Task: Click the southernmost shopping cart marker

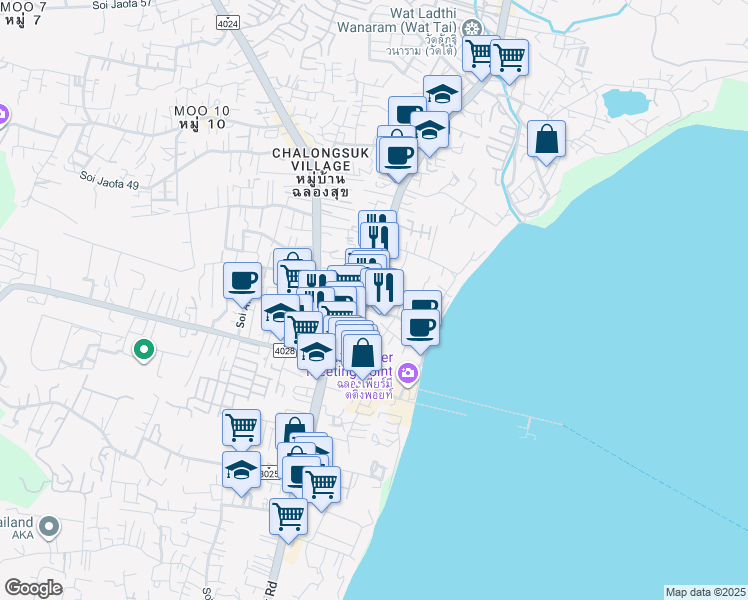Action: pyautogui.click(x=288, y=517)
